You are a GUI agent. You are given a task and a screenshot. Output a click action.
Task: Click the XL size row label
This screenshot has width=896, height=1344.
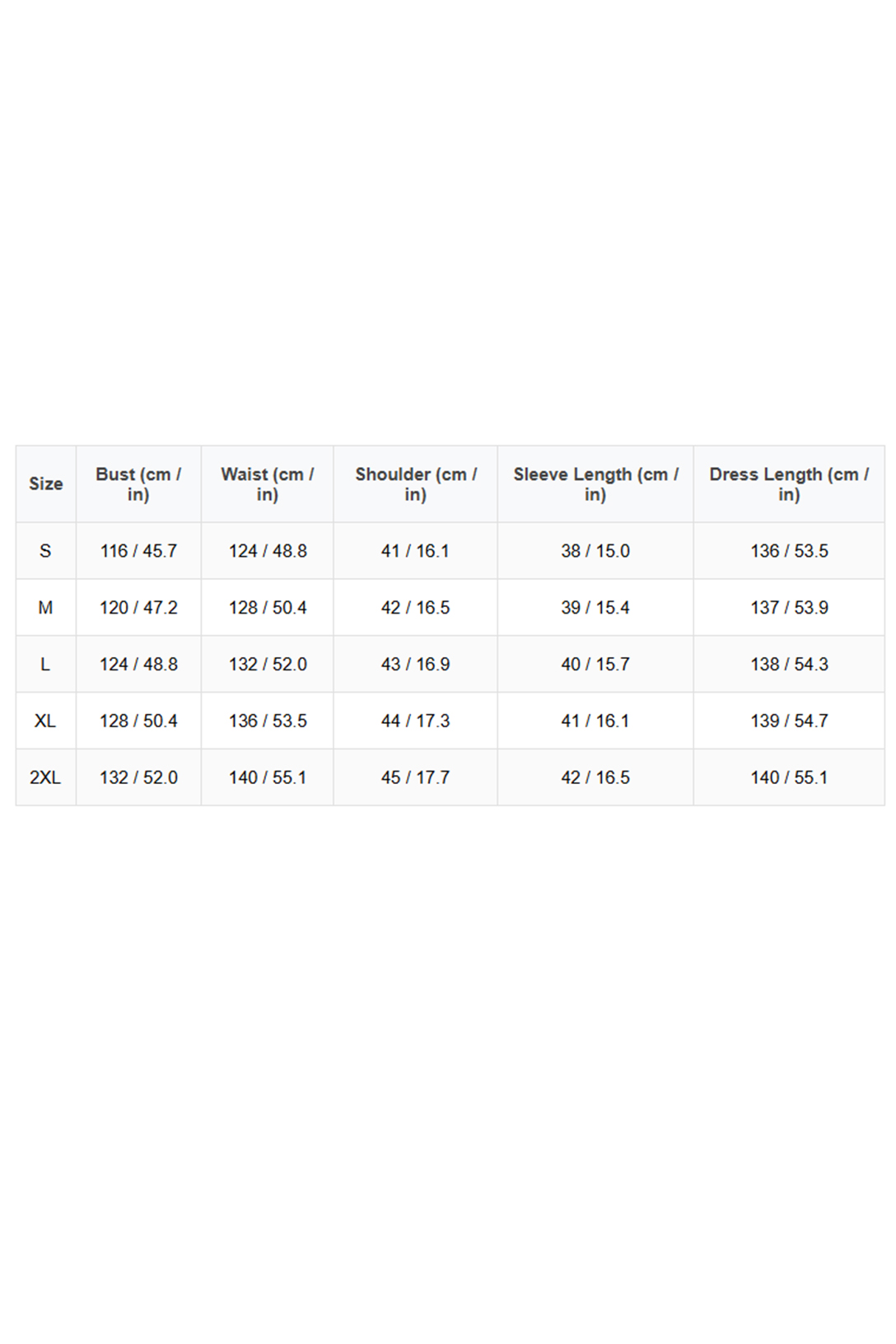pyautogui.click(x=45, y=721)
